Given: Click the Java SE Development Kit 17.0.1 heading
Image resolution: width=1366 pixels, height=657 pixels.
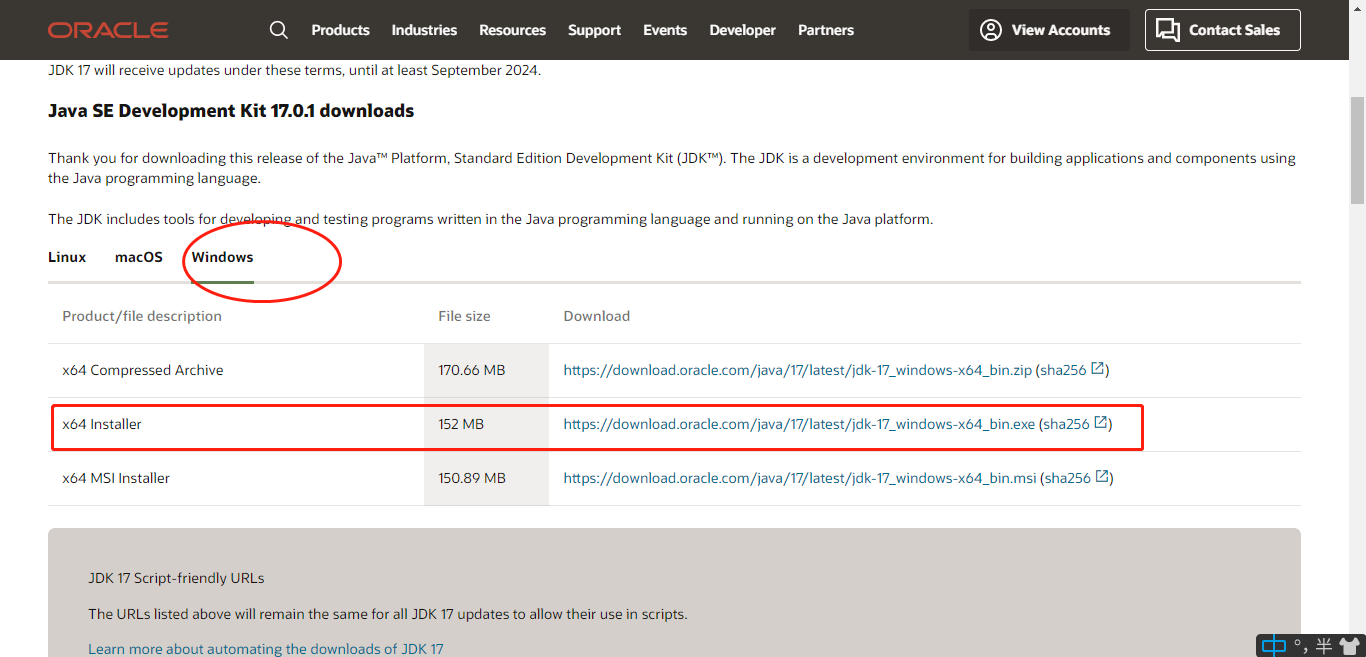Looking at the screenshot, I should (231, 111).
